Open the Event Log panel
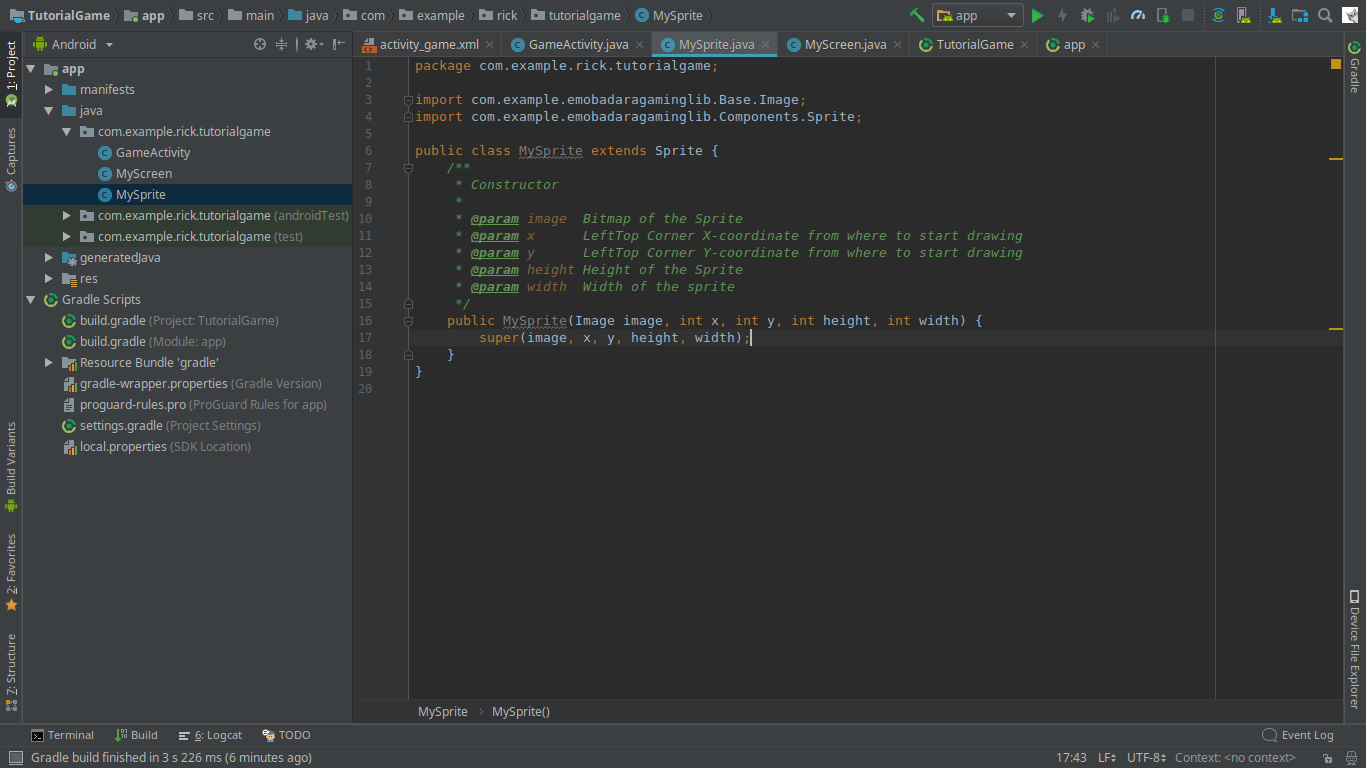The image size is (1366, 768). pyautogui.click(x=1298, y=735)
